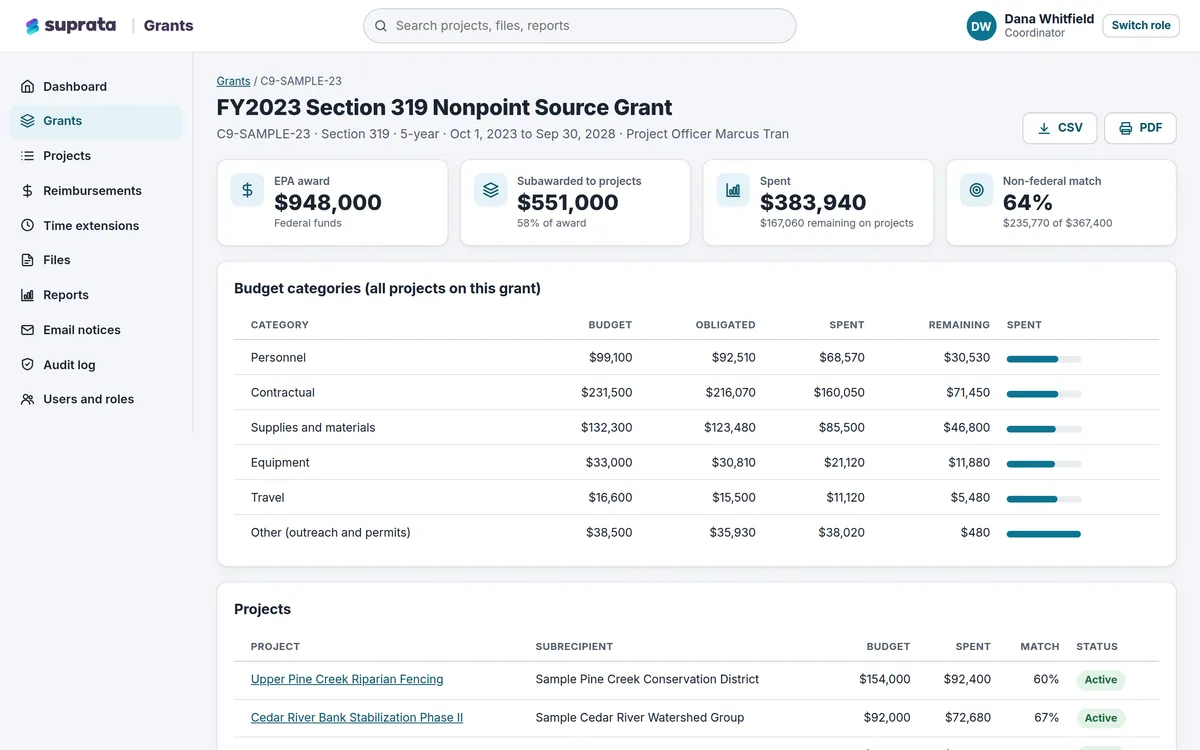This screenshot has height=750, width=1200.
Task: Open the Dashboard menu item
Action: pyautogui.click(x=96, y=87)
